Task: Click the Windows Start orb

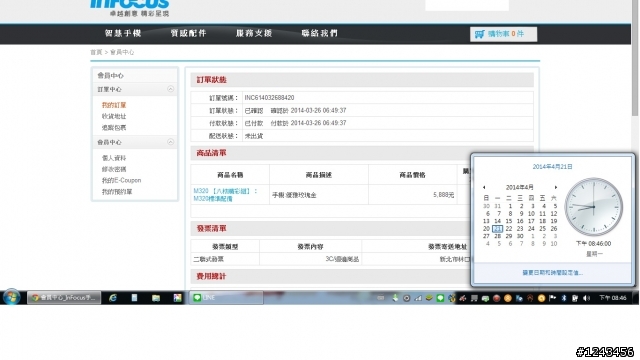Action: point(11,297)
